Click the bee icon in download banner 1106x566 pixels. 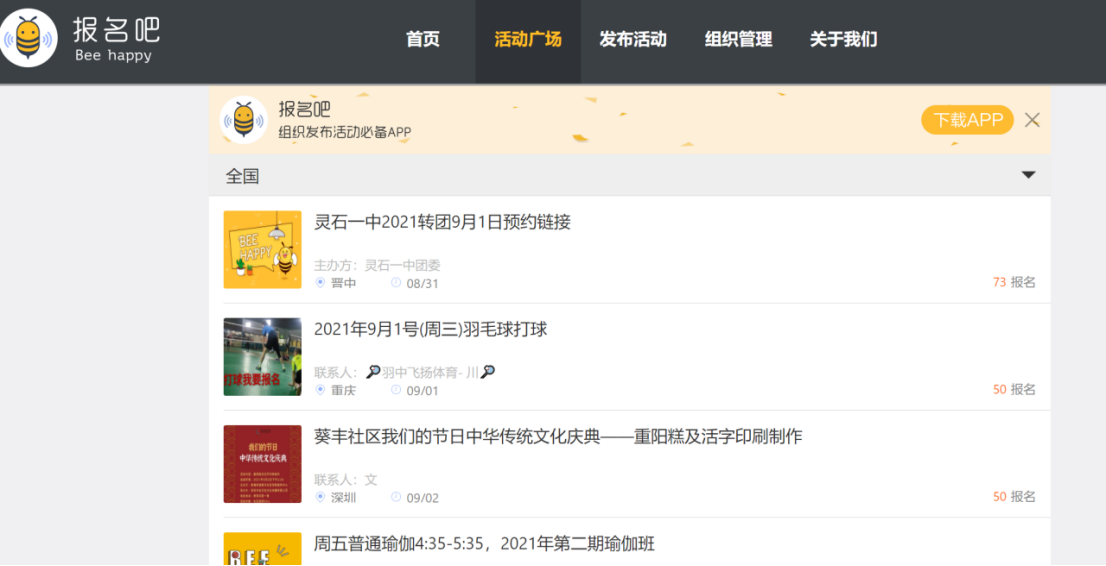(243, 120)
